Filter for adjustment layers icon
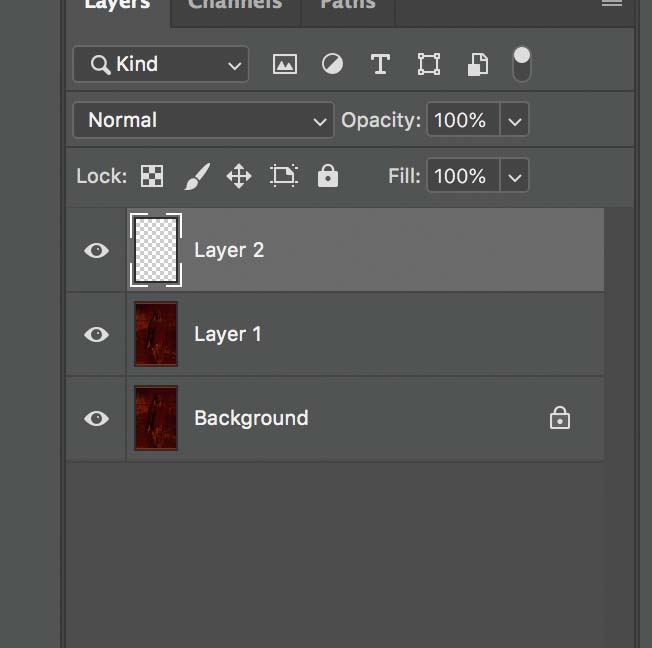The image size is (652, 648). 332,64
